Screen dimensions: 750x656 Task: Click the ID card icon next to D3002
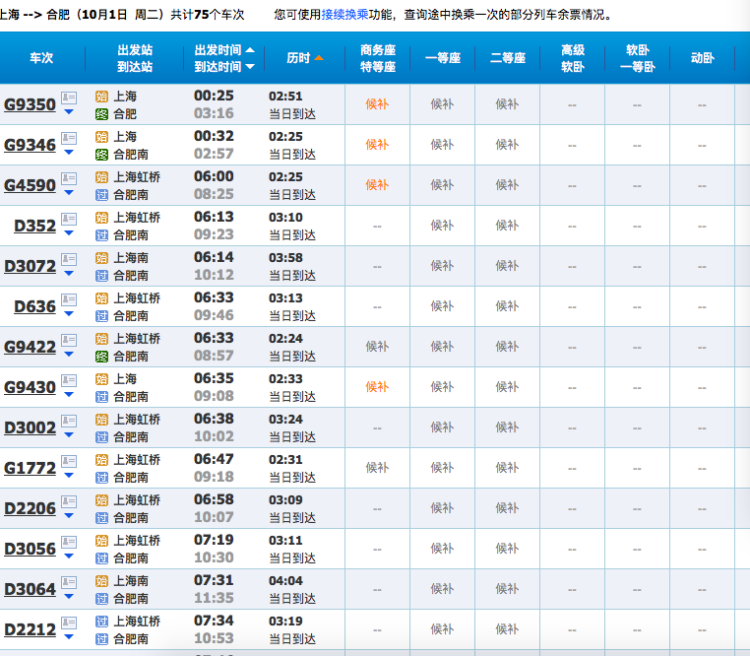tap(68, 420)
